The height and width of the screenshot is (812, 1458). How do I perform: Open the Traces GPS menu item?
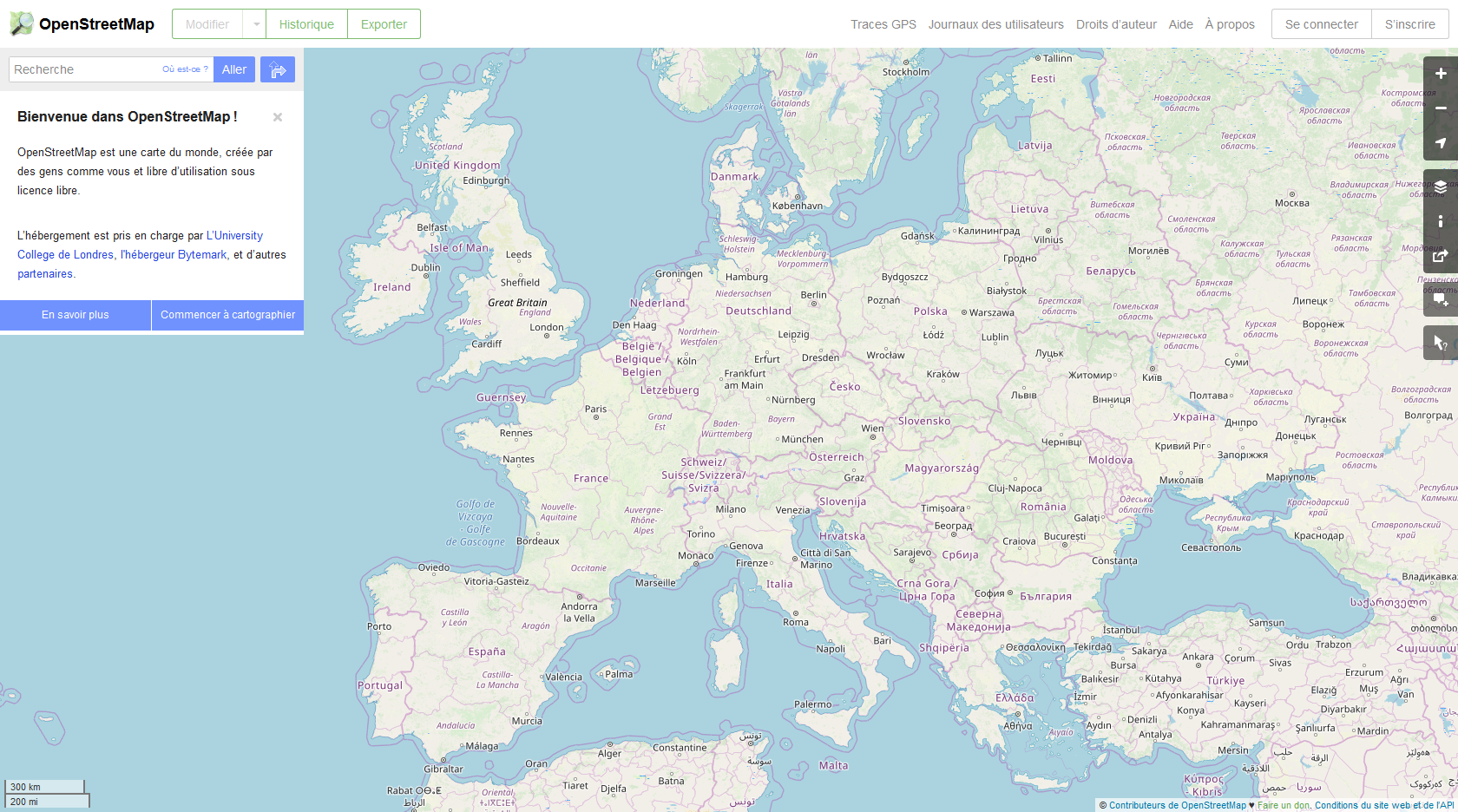click(x=883, y=24)
